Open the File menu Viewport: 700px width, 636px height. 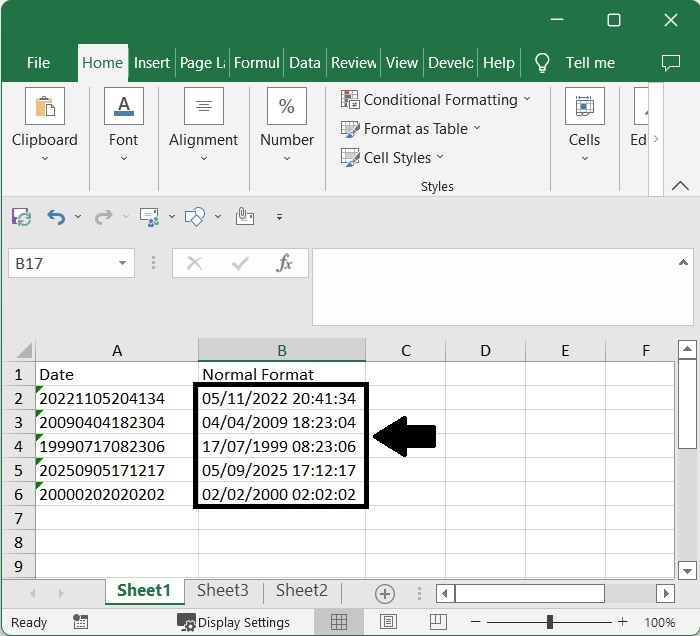tap(38, 62)
